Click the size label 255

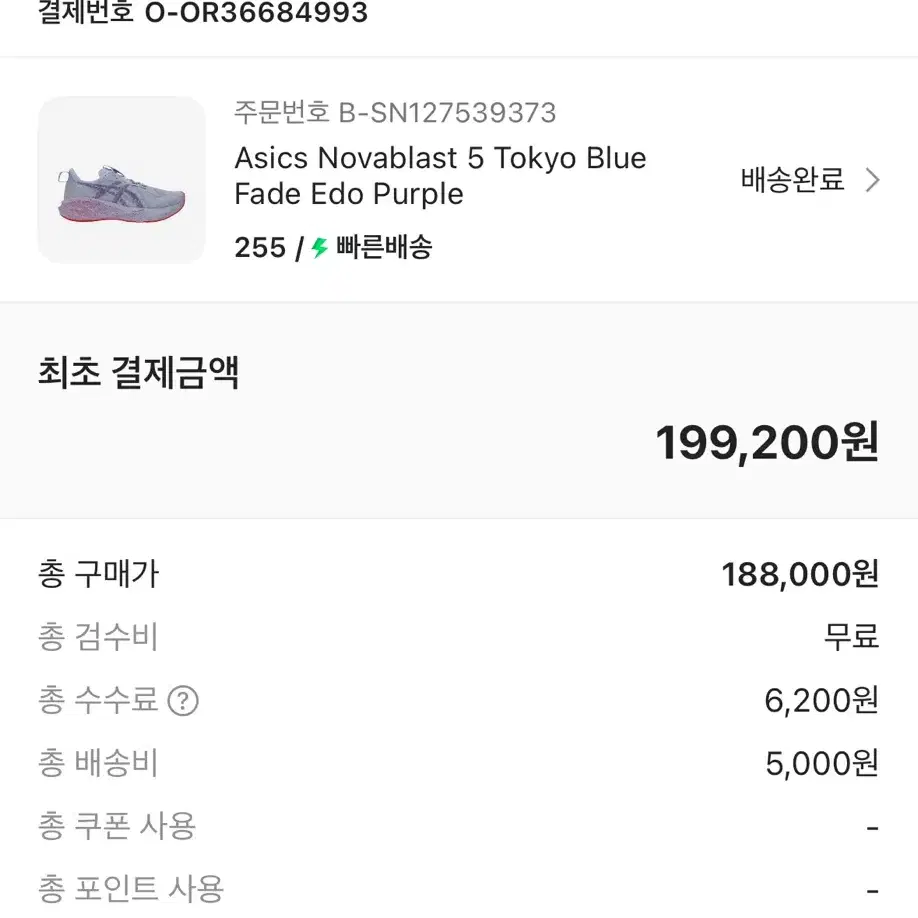[x=261, y=247]
